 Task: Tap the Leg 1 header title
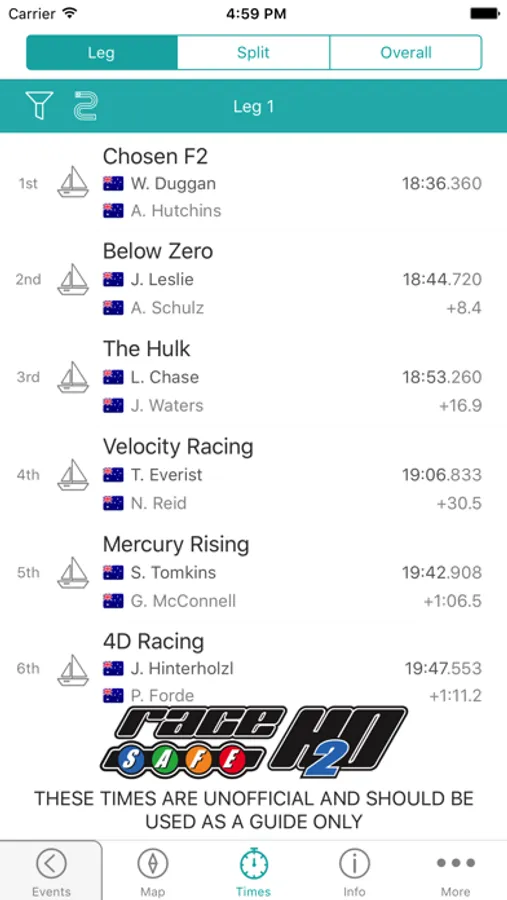[253, 106]
